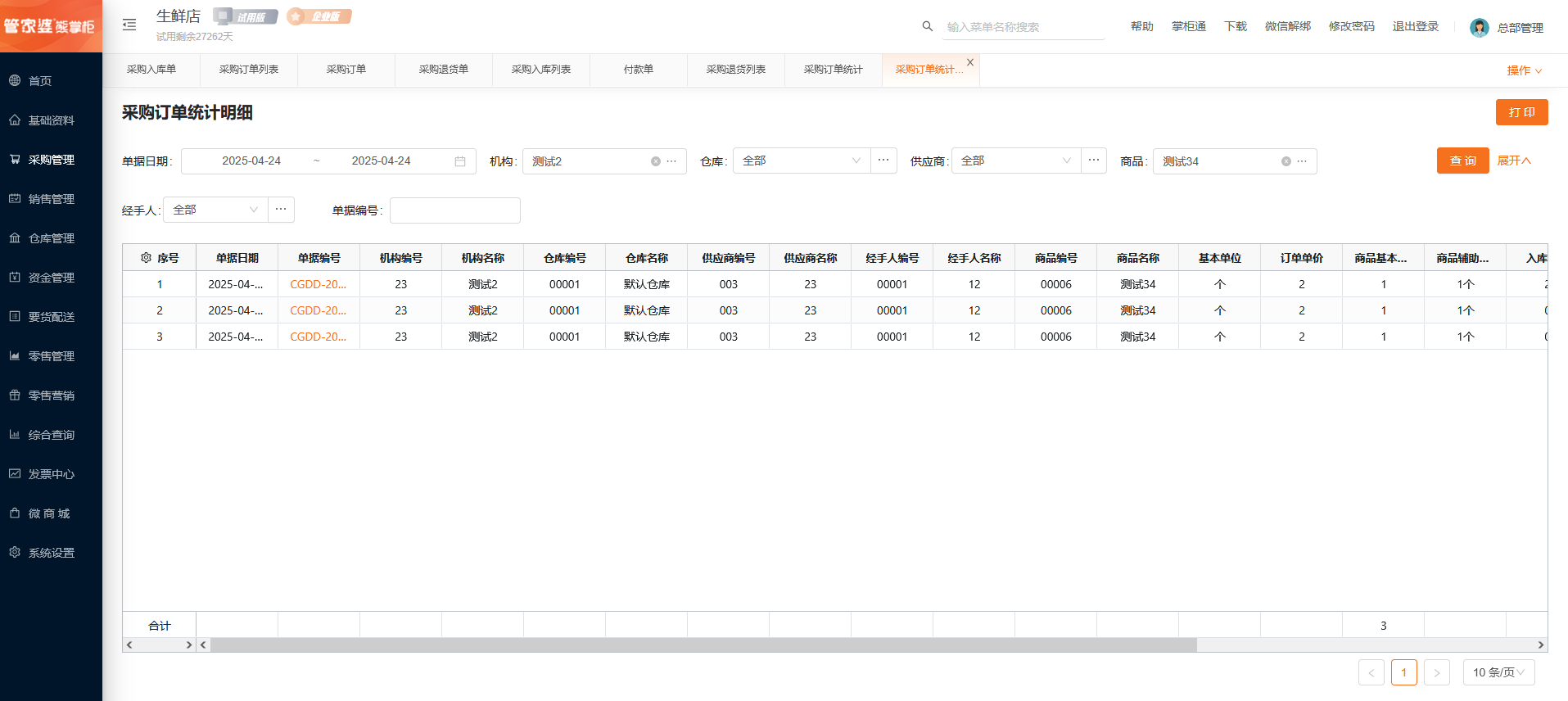Open the date picker calendar icon
Viewport: 1568px width, 701px height.
(x=460, y=161)
